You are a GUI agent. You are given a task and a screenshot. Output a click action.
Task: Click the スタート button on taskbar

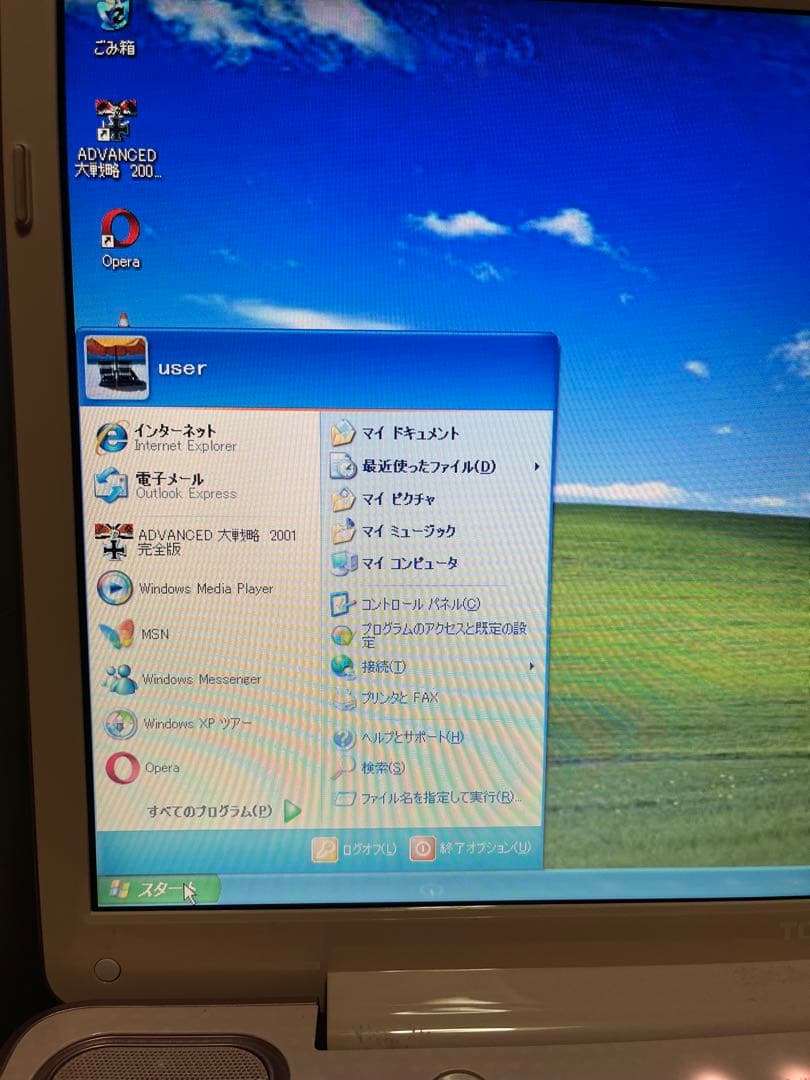pyautogui.click(x=158, y=890)
